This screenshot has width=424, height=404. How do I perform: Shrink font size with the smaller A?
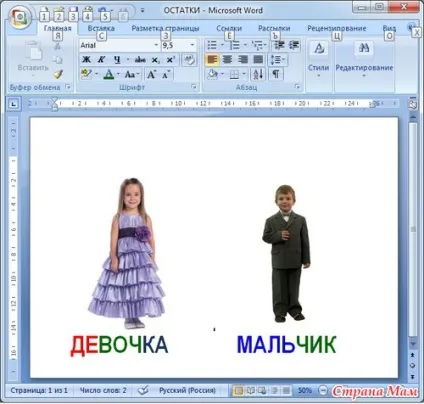(166, 74)
